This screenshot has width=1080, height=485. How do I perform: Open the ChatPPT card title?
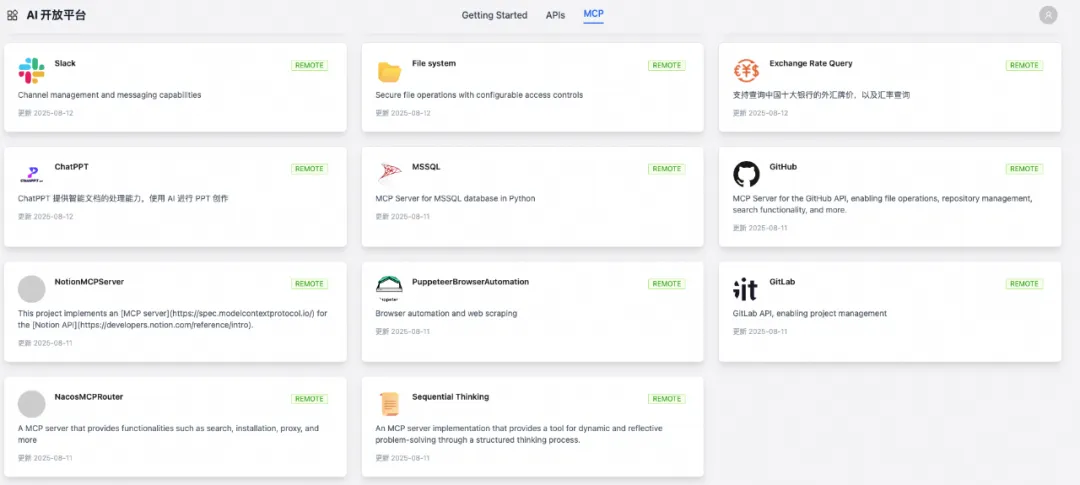pyautogui.click(x=72, y=167)
